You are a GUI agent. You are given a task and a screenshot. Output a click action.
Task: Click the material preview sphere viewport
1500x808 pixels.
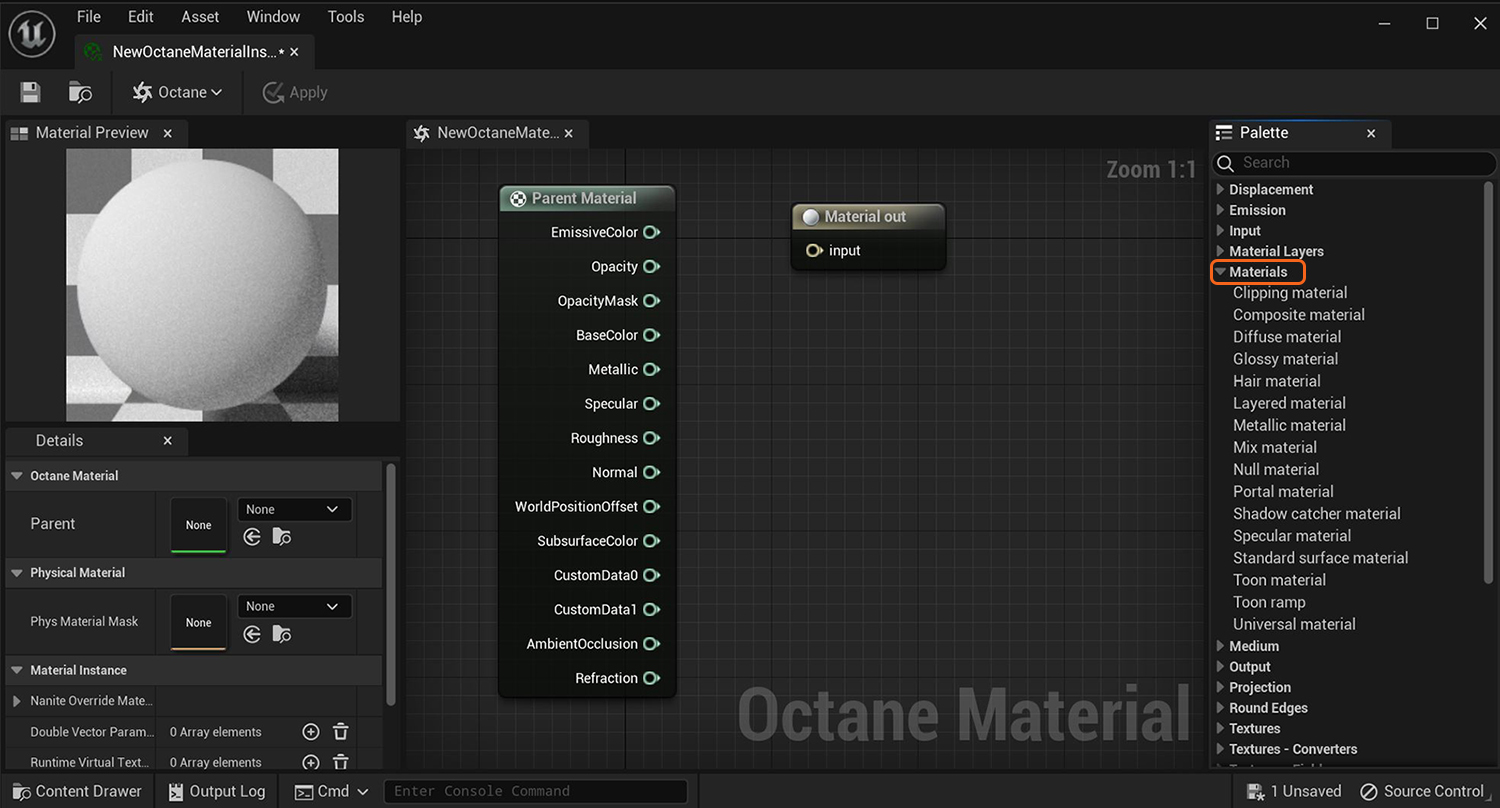point(202,285)
